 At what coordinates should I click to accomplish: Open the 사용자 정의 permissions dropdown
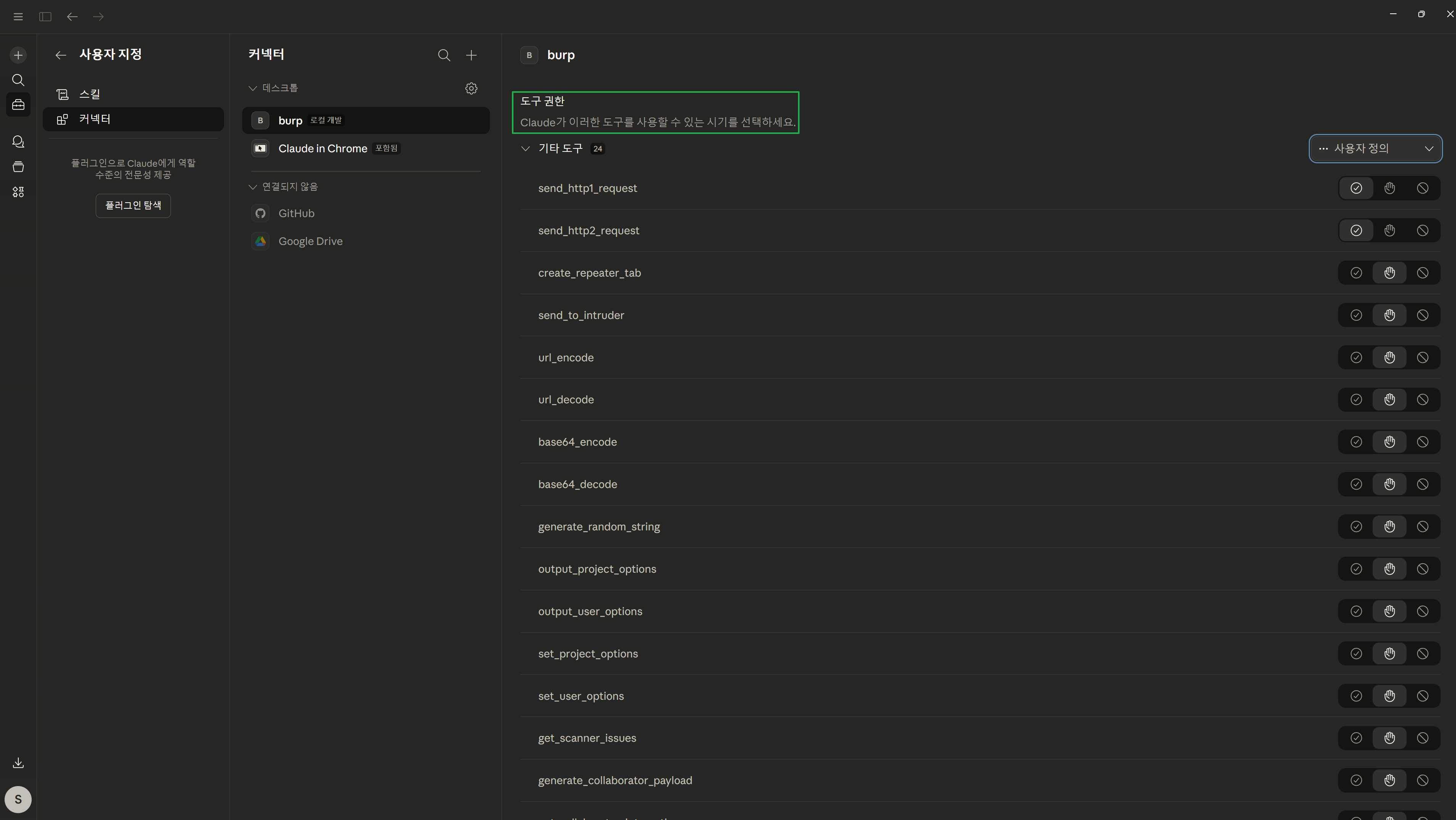pyautogui.click(x=1375, y=148)
